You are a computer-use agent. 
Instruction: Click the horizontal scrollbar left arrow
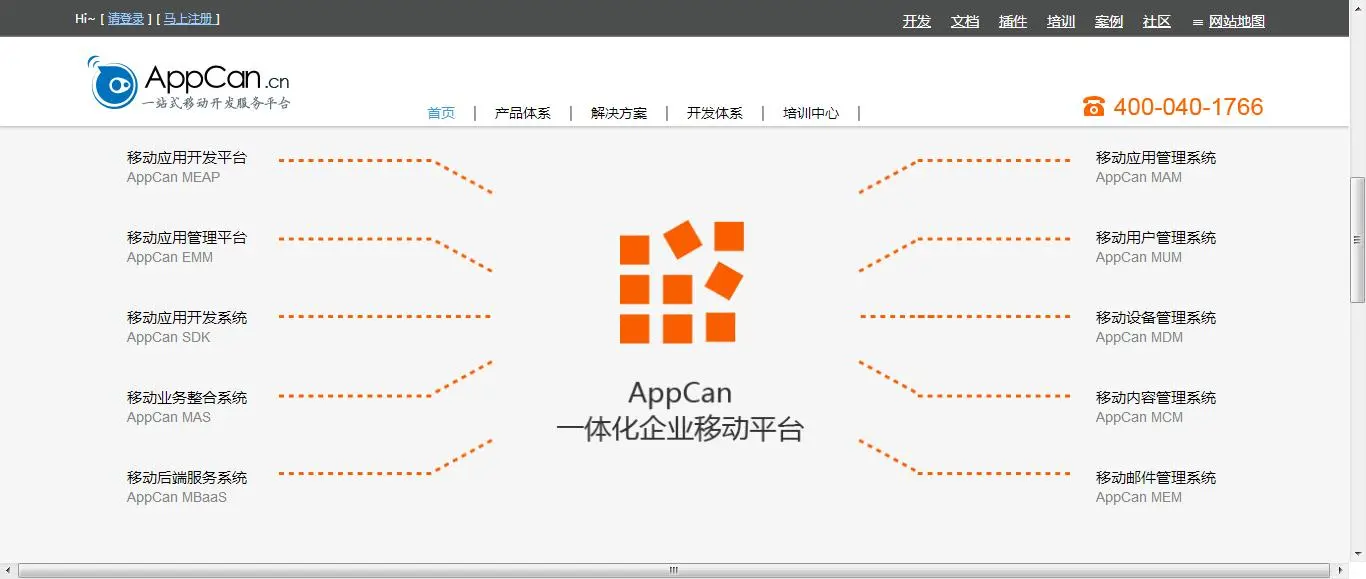click(8, 570)
